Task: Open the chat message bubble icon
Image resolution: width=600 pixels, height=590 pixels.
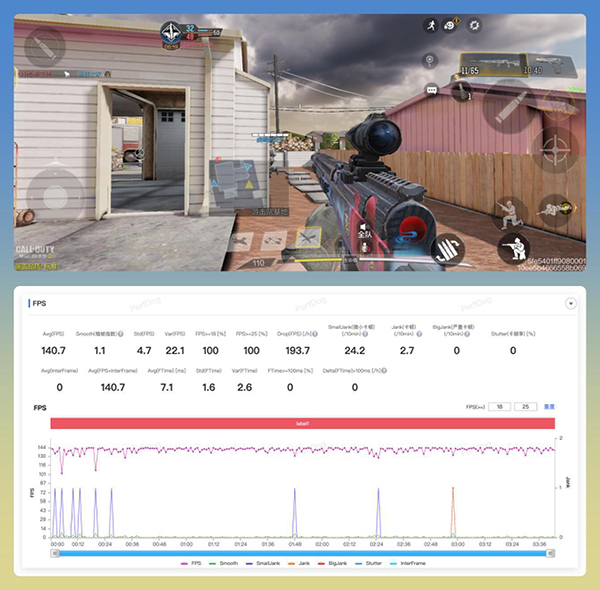Action: [432, 89]
